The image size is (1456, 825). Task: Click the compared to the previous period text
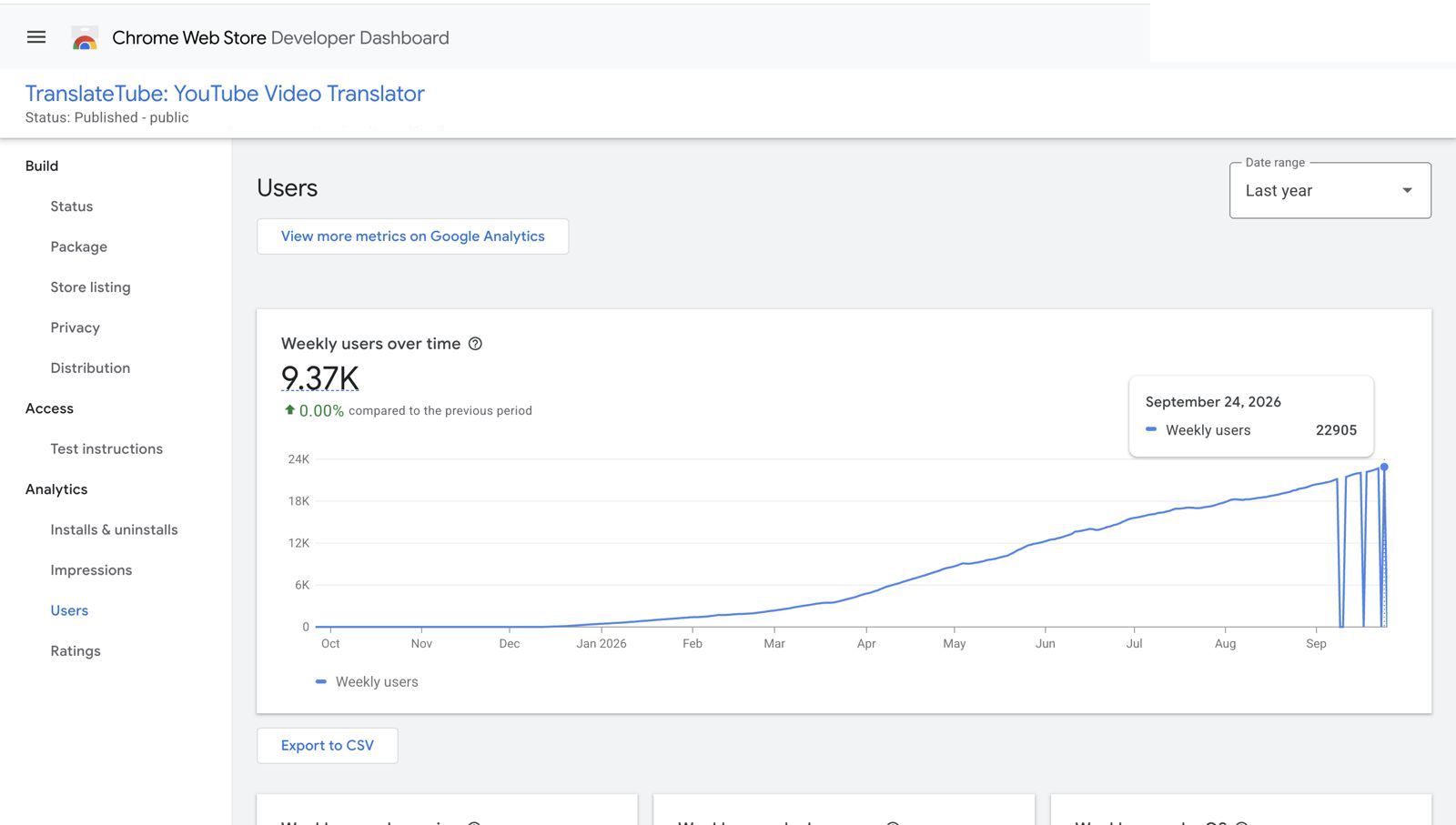pos(440,411)
